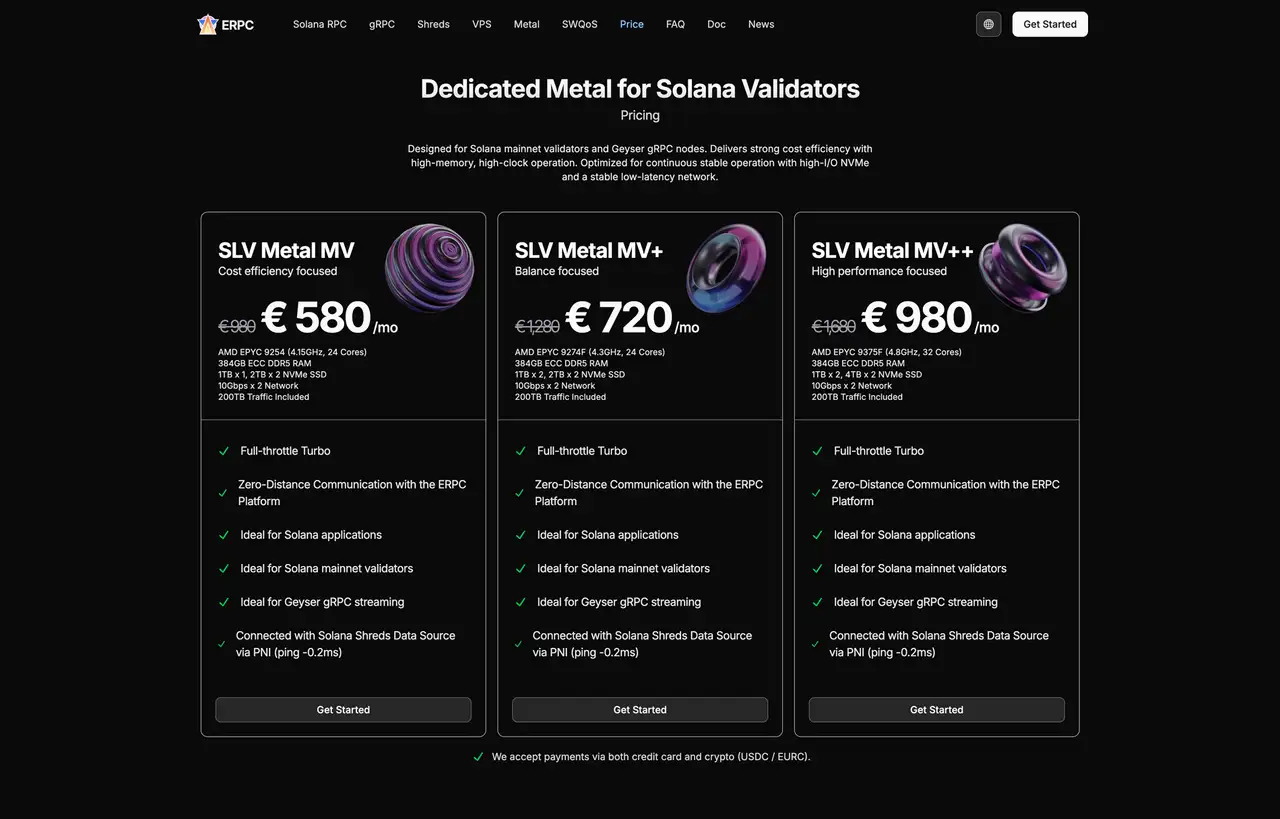The width and height of the screenshot is (1280, 819).
Task: Select Price in the navigation bar
Action: 631,24
